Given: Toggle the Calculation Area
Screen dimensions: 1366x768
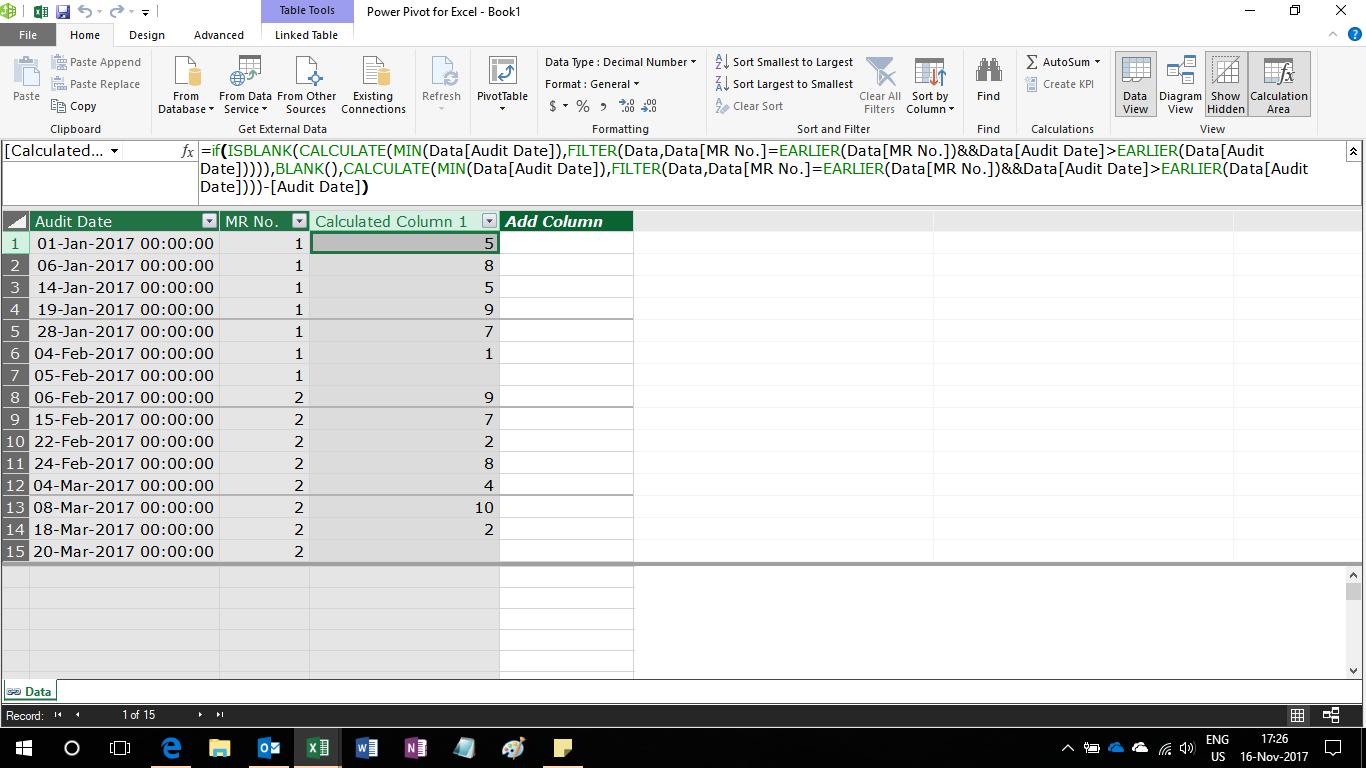Looking at the screenshot, I should (x=1279, y=85).
